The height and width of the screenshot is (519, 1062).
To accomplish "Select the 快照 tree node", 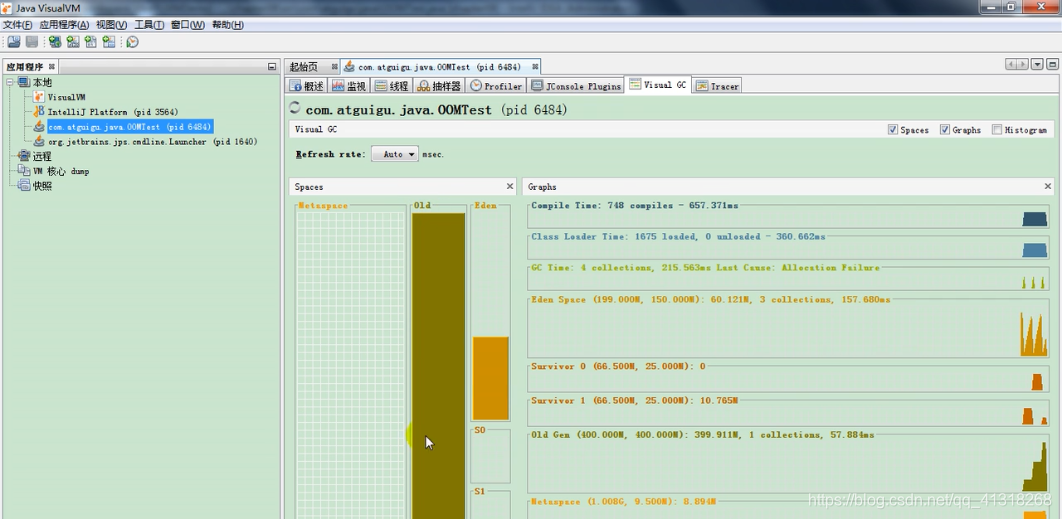I will point(42,186).
